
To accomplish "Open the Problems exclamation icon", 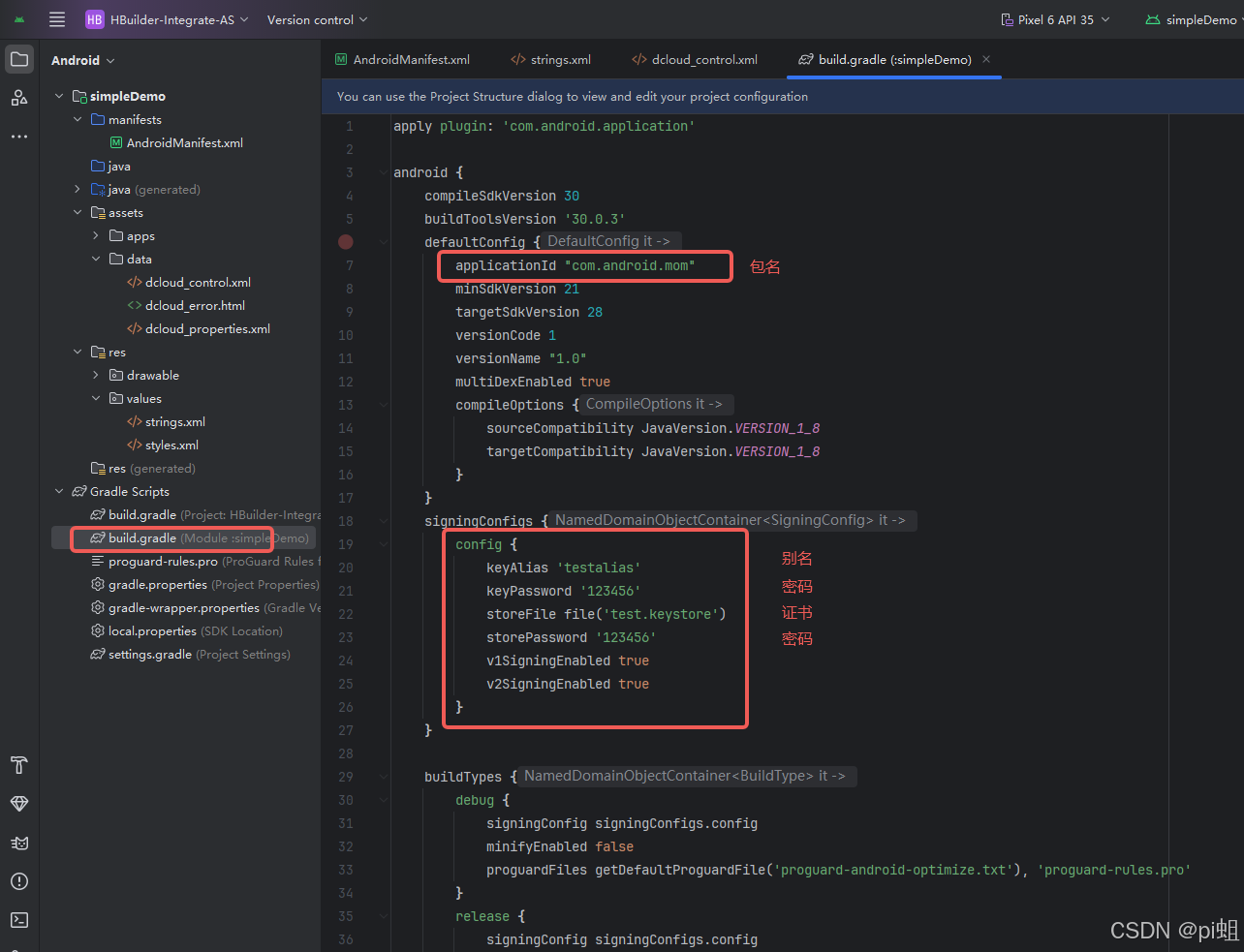I will point(19,881).
